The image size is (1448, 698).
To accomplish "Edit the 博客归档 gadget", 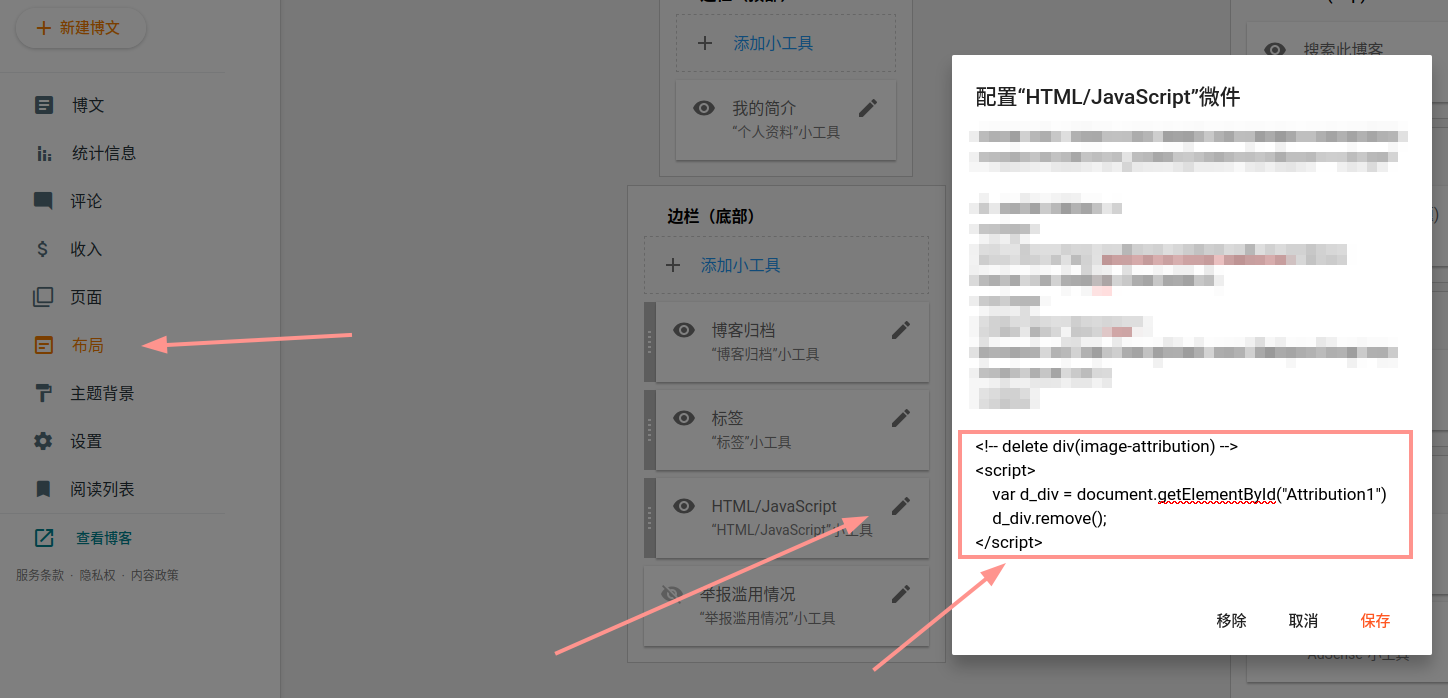I will (901, 330).
